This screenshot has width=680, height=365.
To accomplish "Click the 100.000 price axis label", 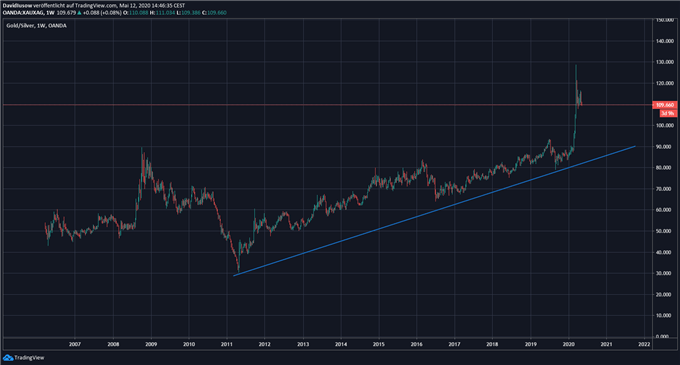I will click(x=664, y=126).
